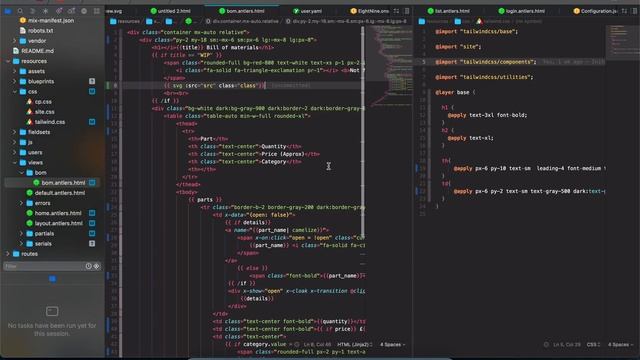The image size is (640, 360).
Task: Click the small blue tasks icon below the filter
Action: pos(52,279)
